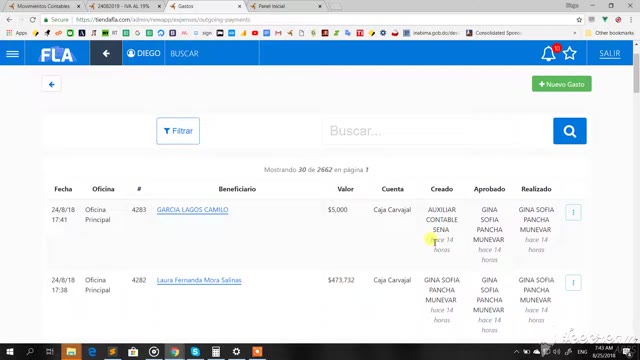Open the Other bookmarks folder

(609, 33)
